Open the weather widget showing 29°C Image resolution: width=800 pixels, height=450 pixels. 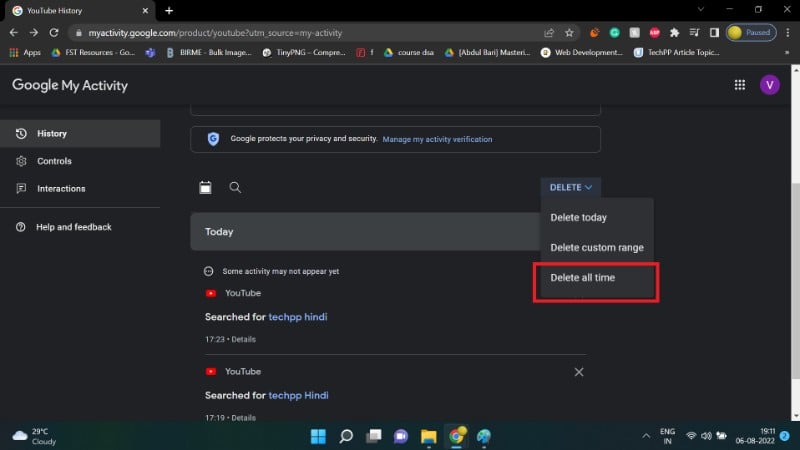[x=34, y=436]
